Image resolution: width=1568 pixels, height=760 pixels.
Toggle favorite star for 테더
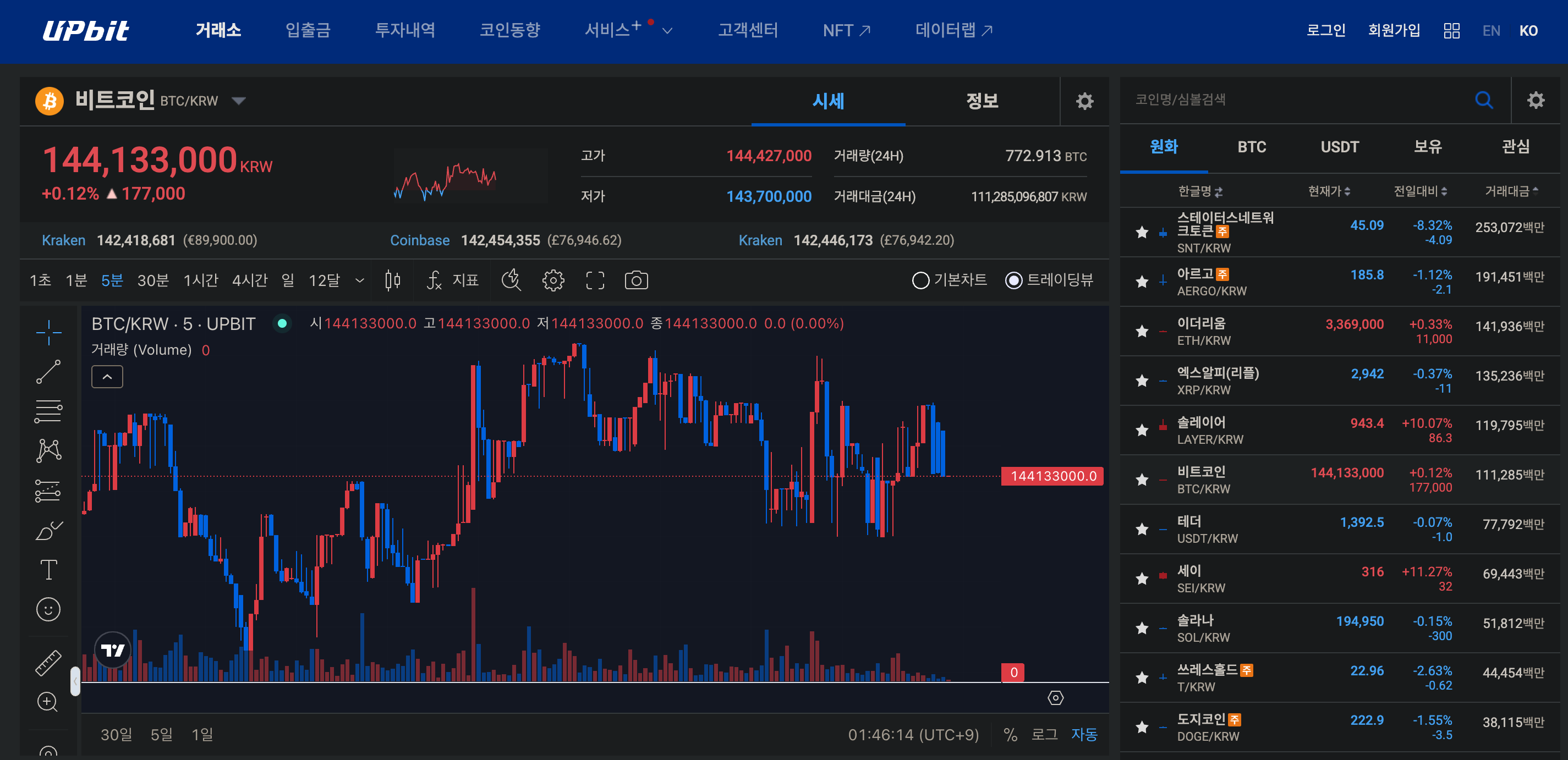tap(1142, 529)
